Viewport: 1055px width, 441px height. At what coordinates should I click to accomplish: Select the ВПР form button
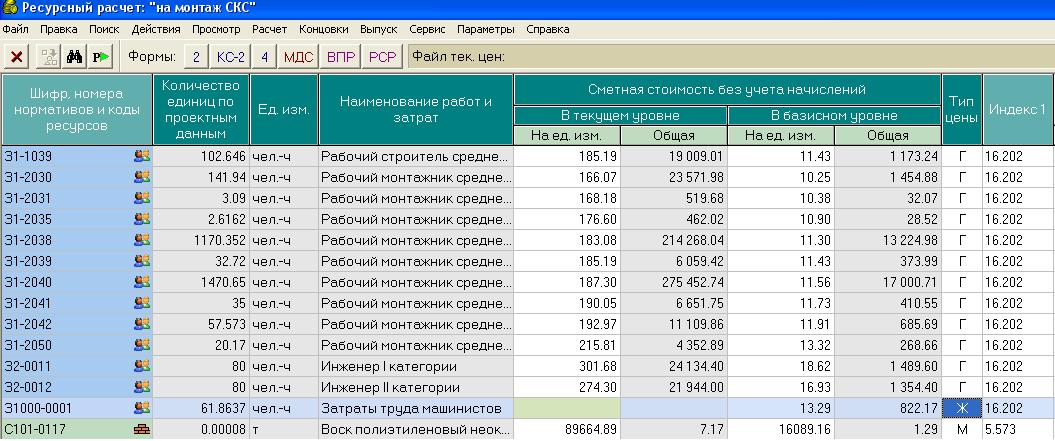[x=341, y=57]
